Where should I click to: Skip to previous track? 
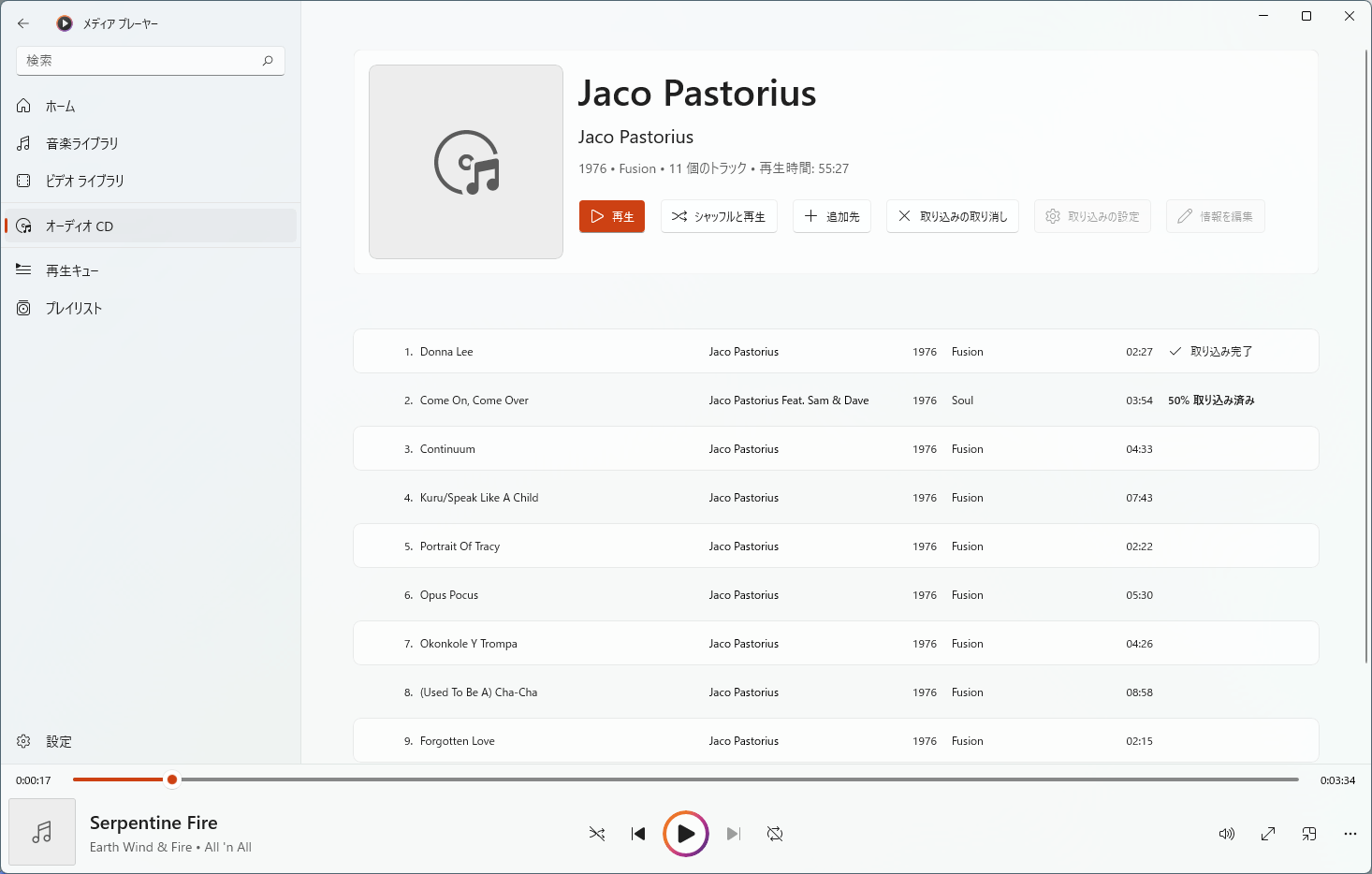[638, 834]
